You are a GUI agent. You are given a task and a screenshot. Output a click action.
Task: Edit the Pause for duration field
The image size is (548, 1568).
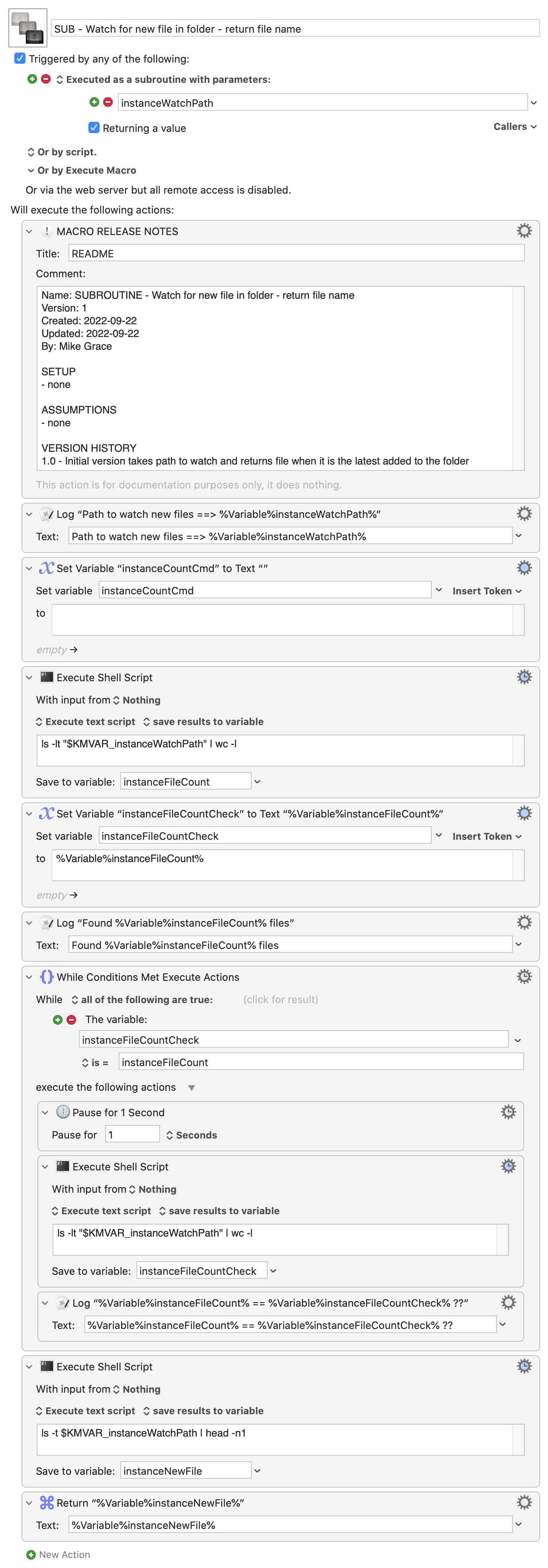[x=132, y=1134]
